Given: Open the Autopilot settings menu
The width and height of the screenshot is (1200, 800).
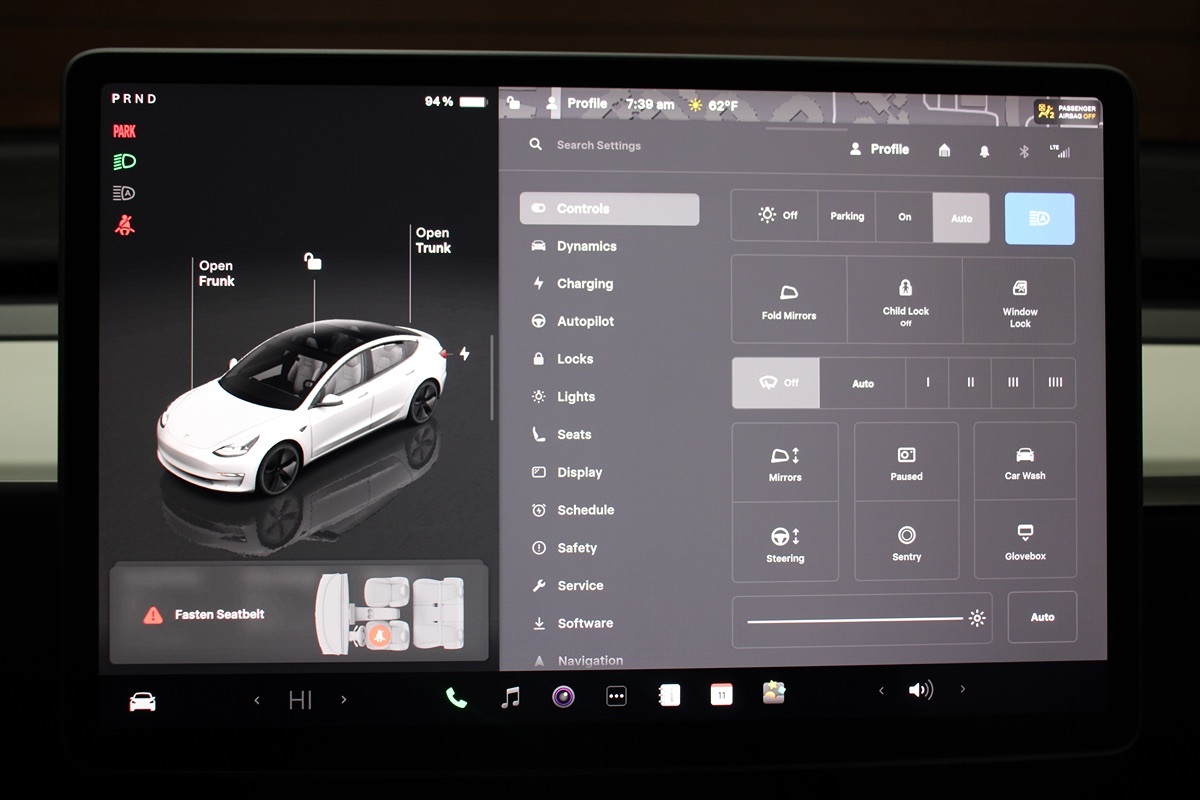Looking at the screenshot, I should click(585, 321).
